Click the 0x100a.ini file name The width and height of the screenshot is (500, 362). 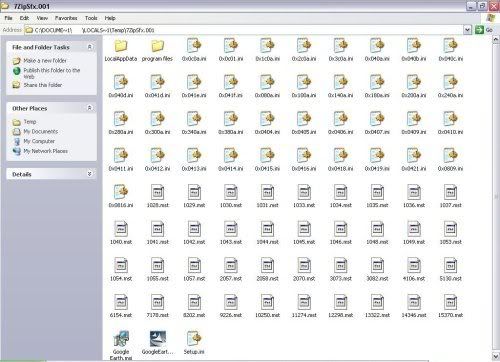click(304, 95)
